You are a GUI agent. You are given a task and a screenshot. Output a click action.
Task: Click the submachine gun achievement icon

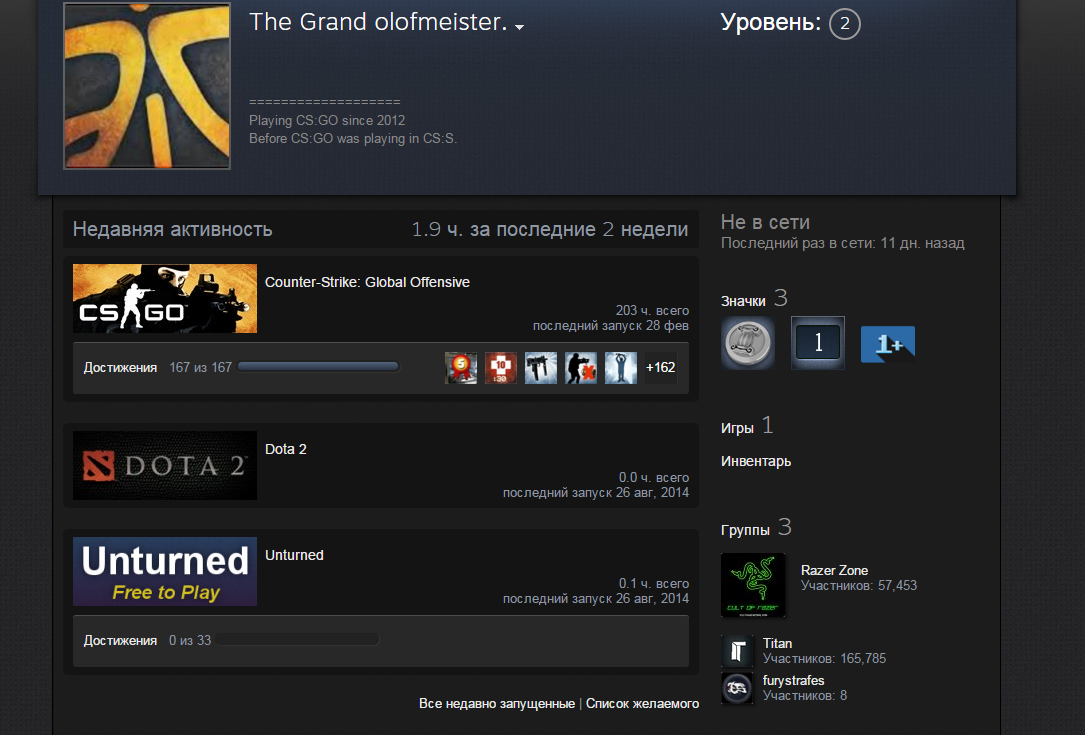(540, 368)
